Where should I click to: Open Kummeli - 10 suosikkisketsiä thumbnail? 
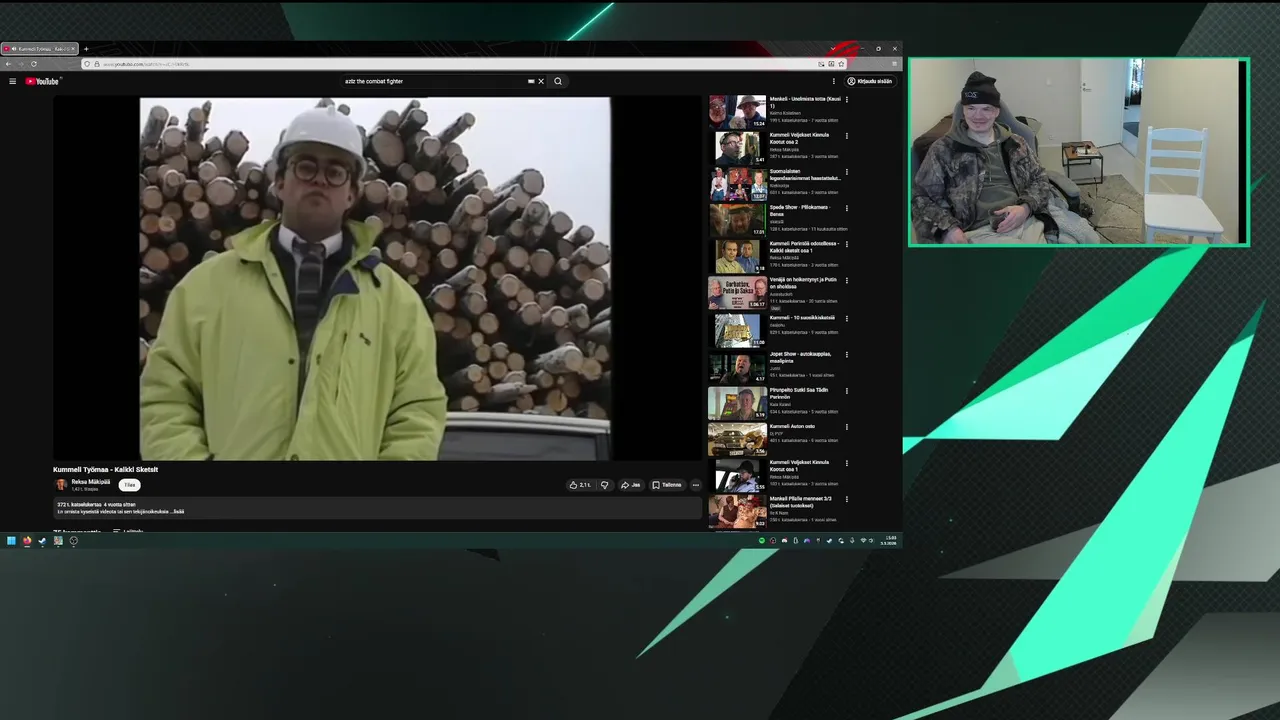click(737, 330)
